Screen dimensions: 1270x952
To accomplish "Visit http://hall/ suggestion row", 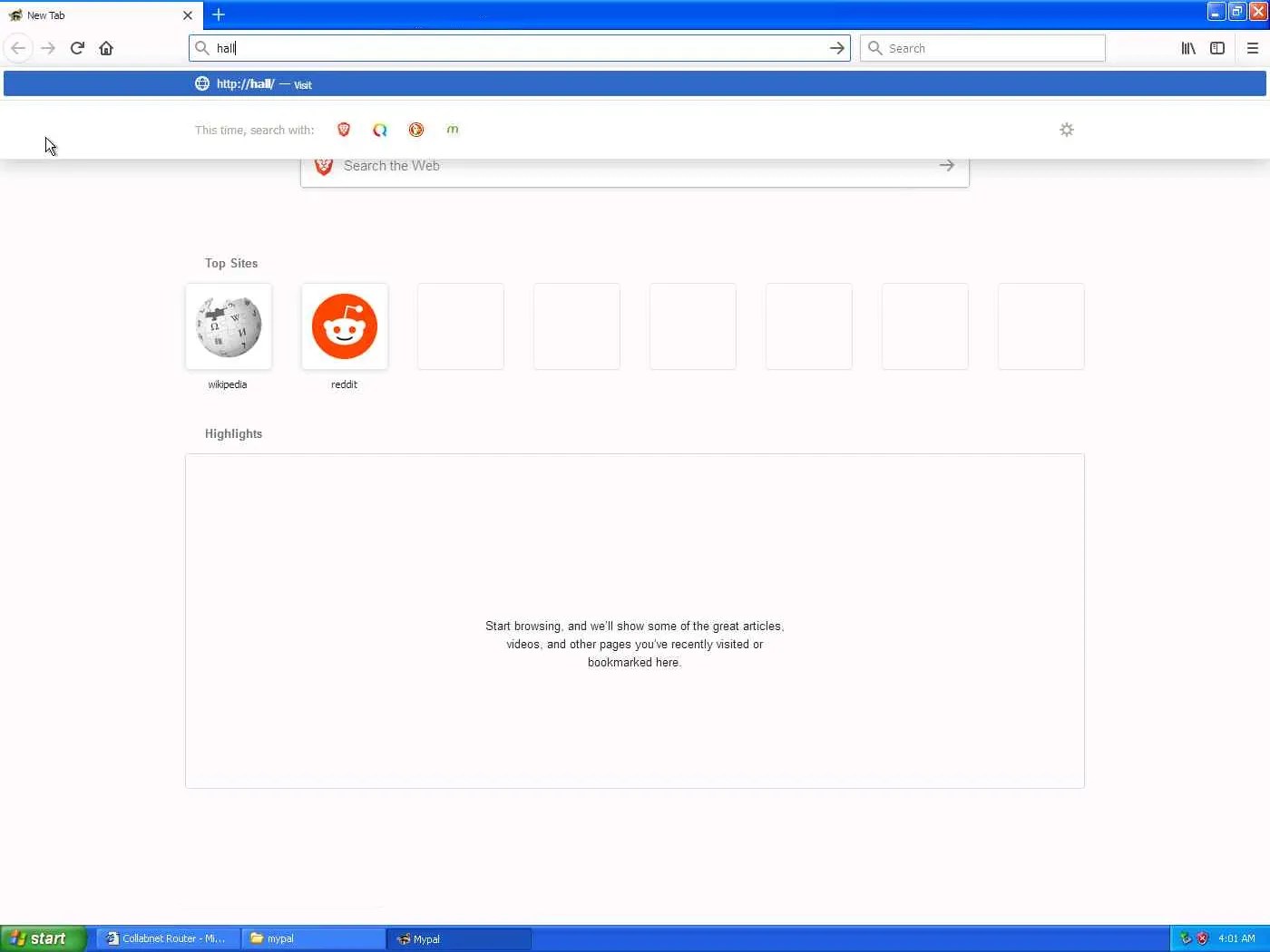I will point(635,83).
